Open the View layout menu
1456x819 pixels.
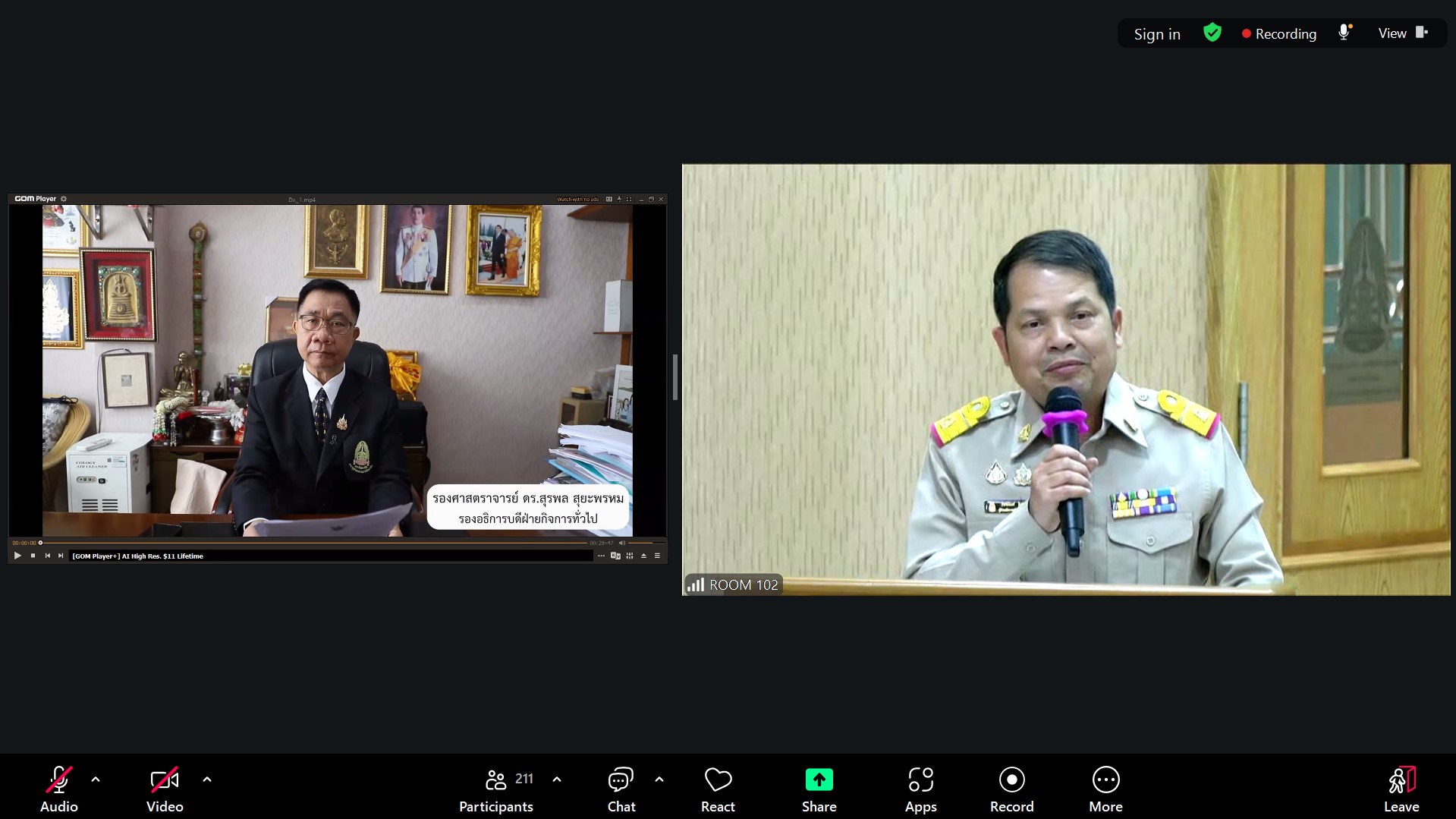click(1402, 33)
